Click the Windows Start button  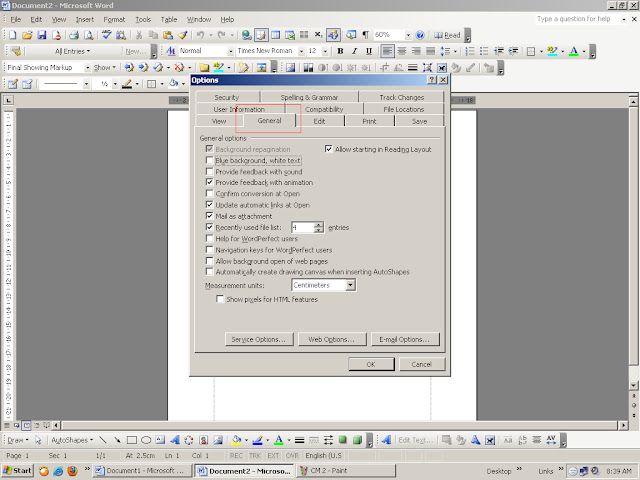[x=17, y=471]
